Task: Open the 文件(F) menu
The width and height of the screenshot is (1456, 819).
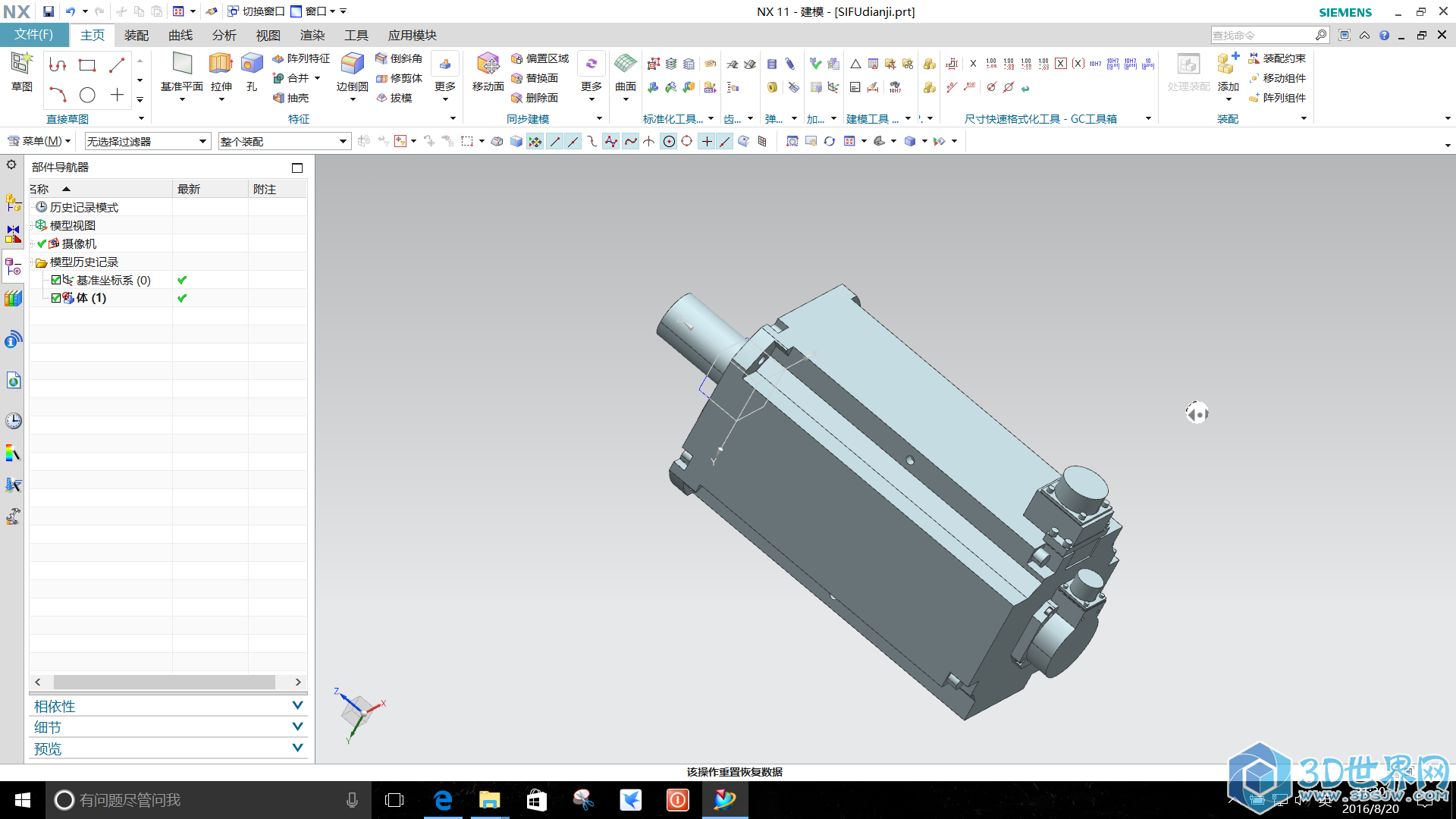Action: pos(34,35)
